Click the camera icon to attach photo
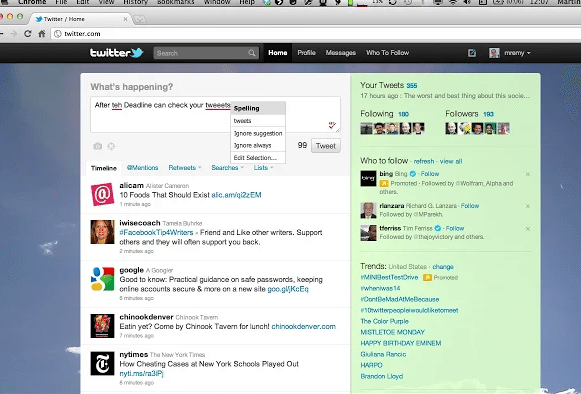581x394 pixels. pyautogui.click(x=97, y=146)
